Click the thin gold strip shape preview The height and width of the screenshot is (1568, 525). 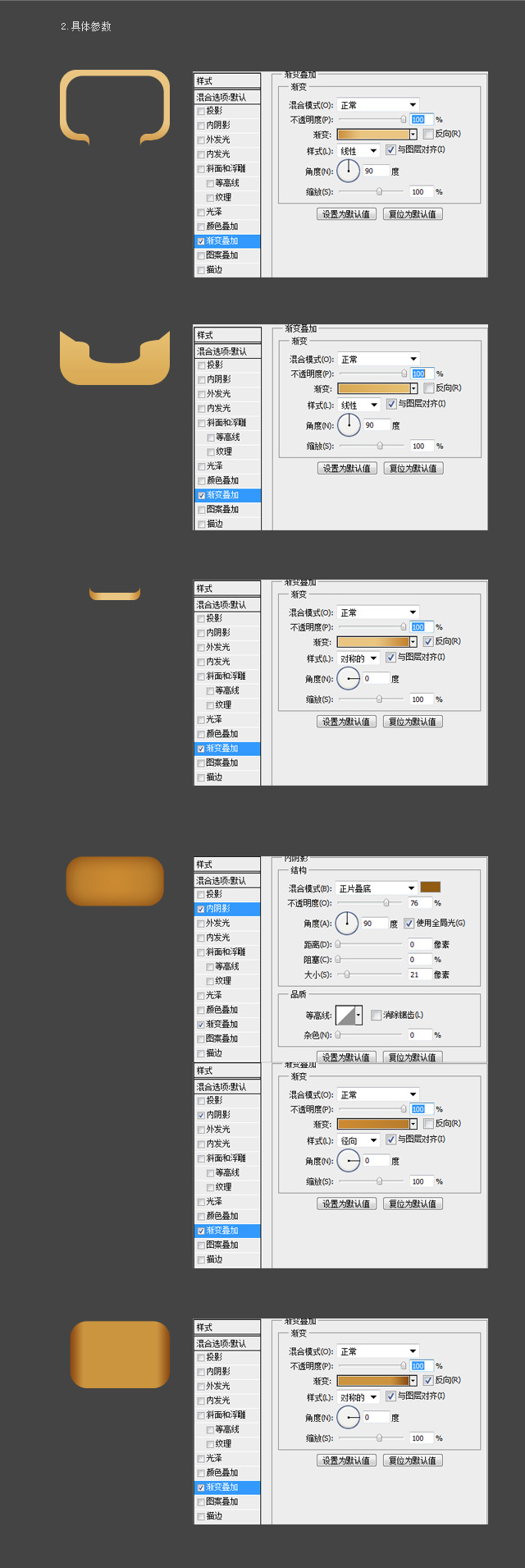(115, 594)
